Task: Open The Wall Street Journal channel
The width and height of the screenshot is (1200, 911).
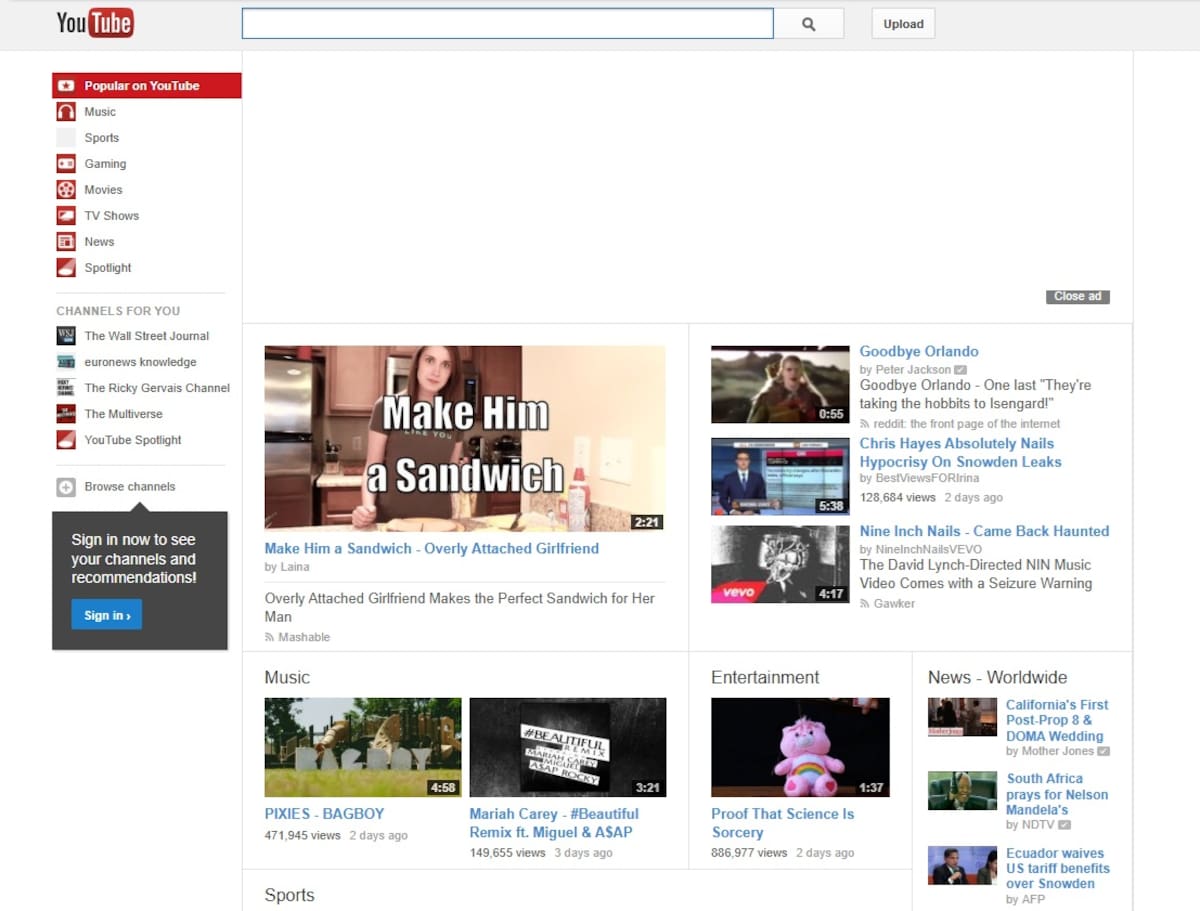Action: tap(146, 336)
